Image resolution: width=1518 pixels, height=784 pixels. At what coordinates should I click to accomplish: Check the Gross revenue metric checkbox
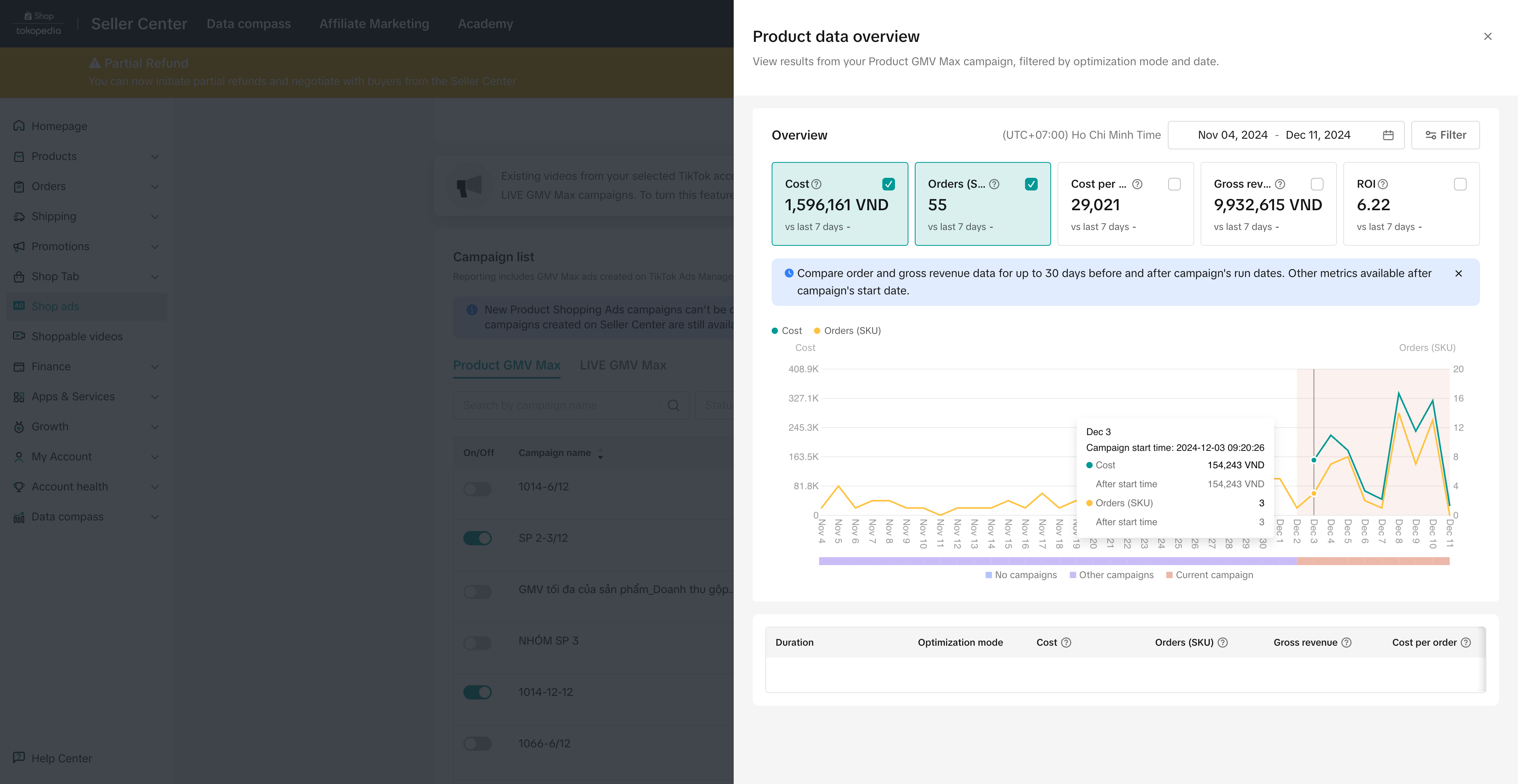click(1317, 185)
